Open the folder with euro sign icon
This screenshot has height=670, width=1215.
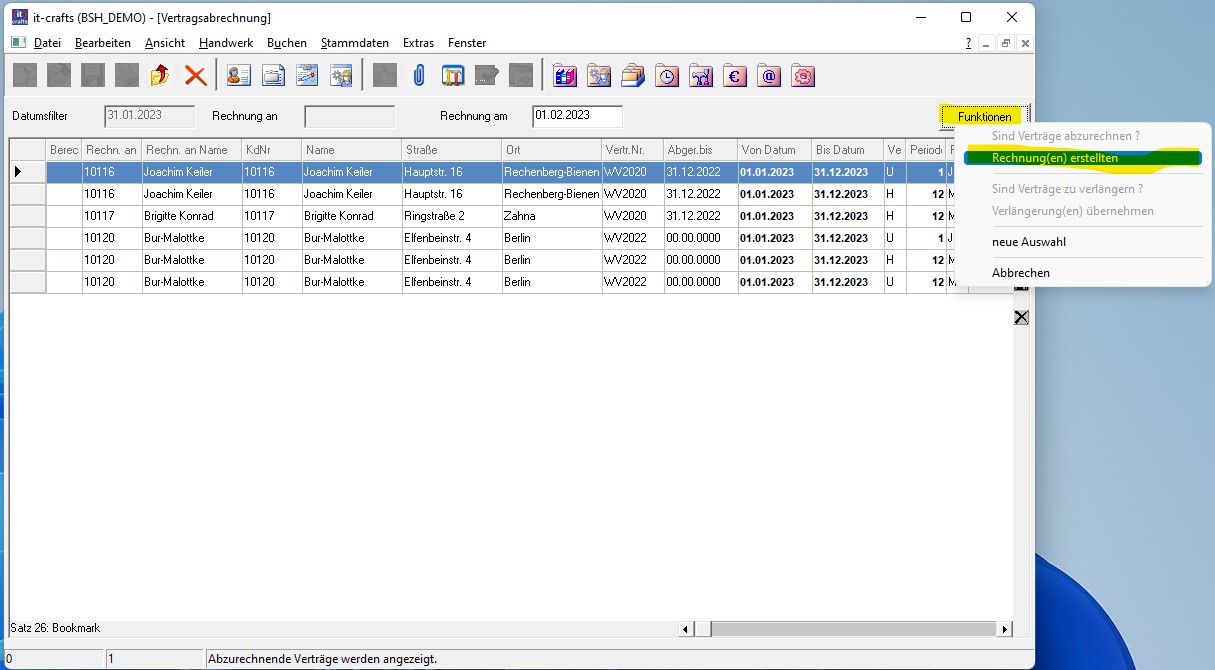pyautogui.click(x=735, y=75)
